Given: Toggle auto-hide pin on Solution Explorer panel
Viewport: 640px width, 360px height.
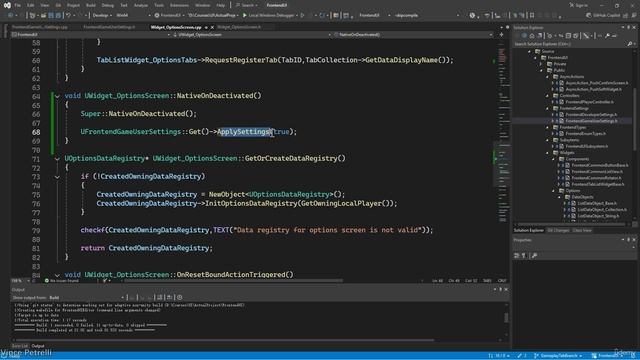Looking at the screenshot, I should [x=628, y=27].
